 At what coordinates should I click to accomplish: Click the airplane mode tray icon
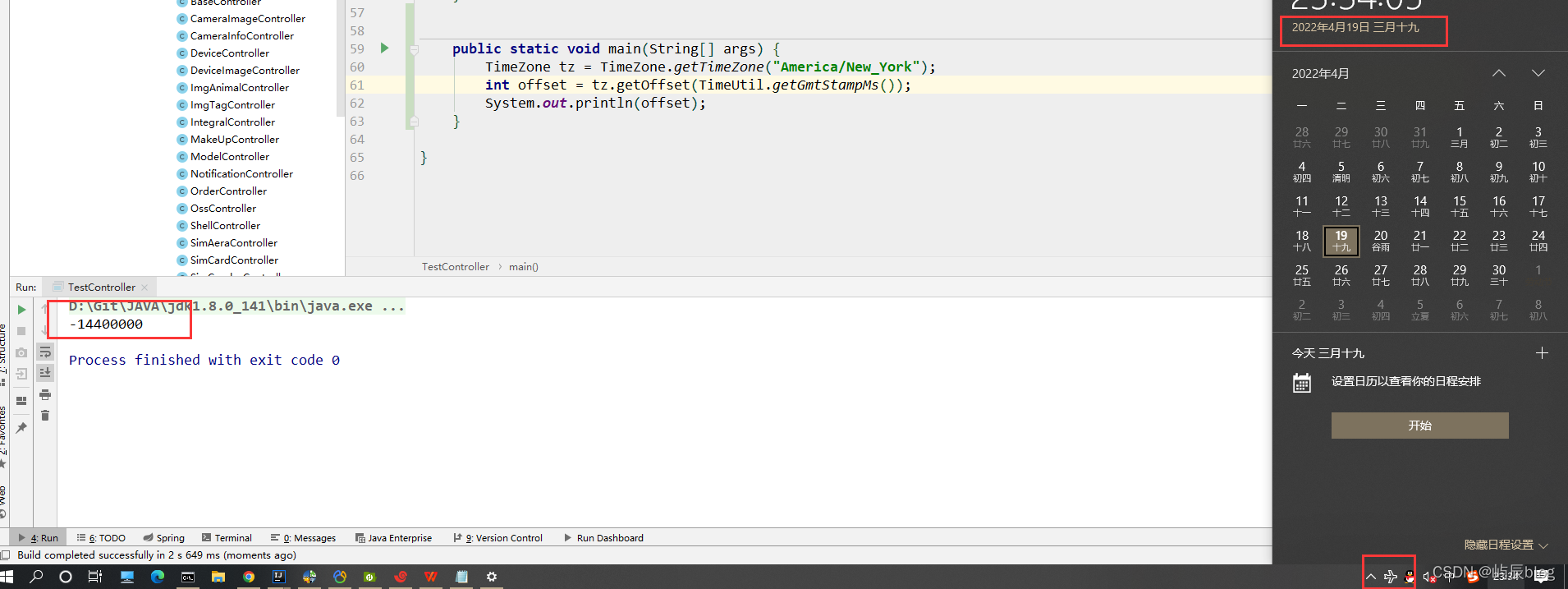[x=1391, y=577]
